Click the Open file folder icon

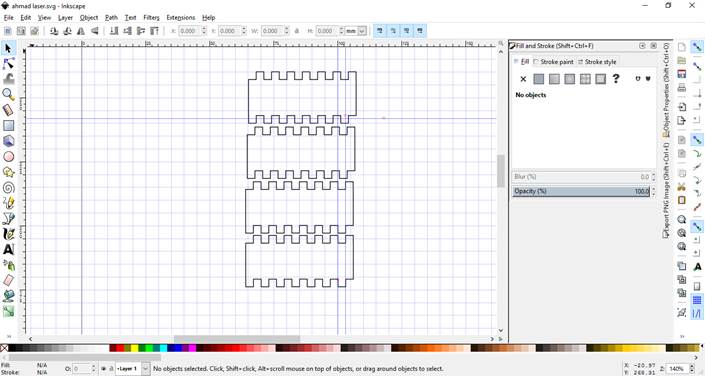(x=682, y=61)
